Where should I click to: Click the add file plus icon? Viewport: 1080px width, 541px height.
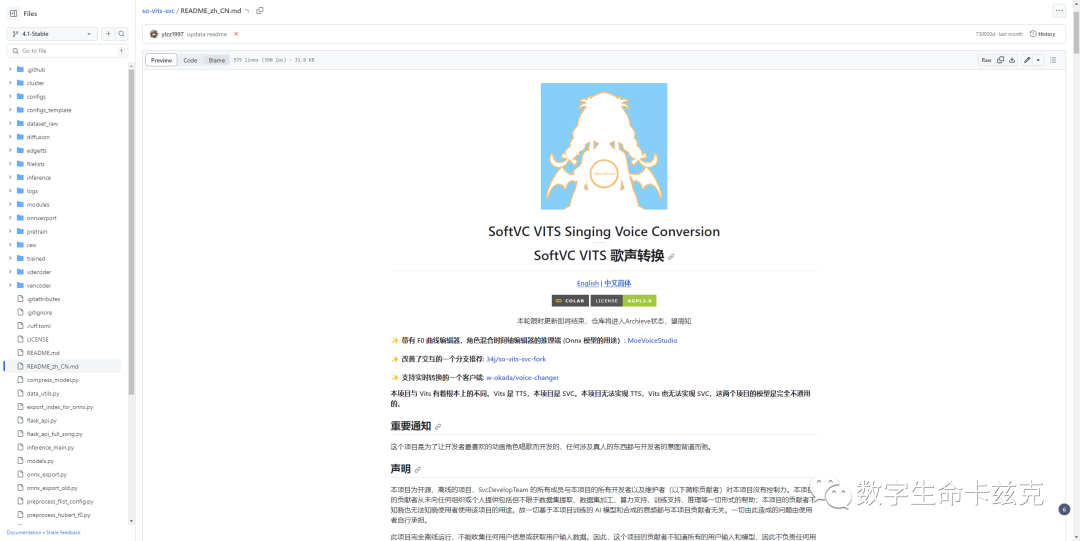(x=108, y=33)
